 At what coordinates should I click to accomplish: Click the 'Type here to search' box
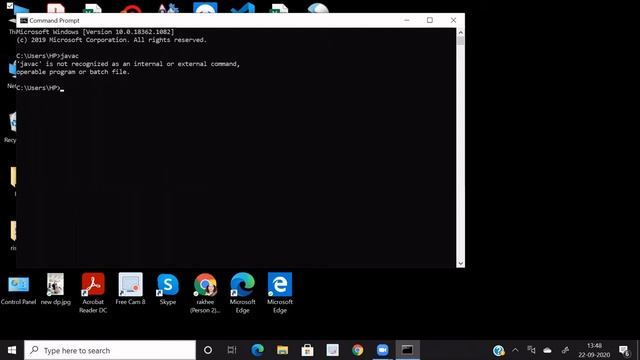point(110,350)
